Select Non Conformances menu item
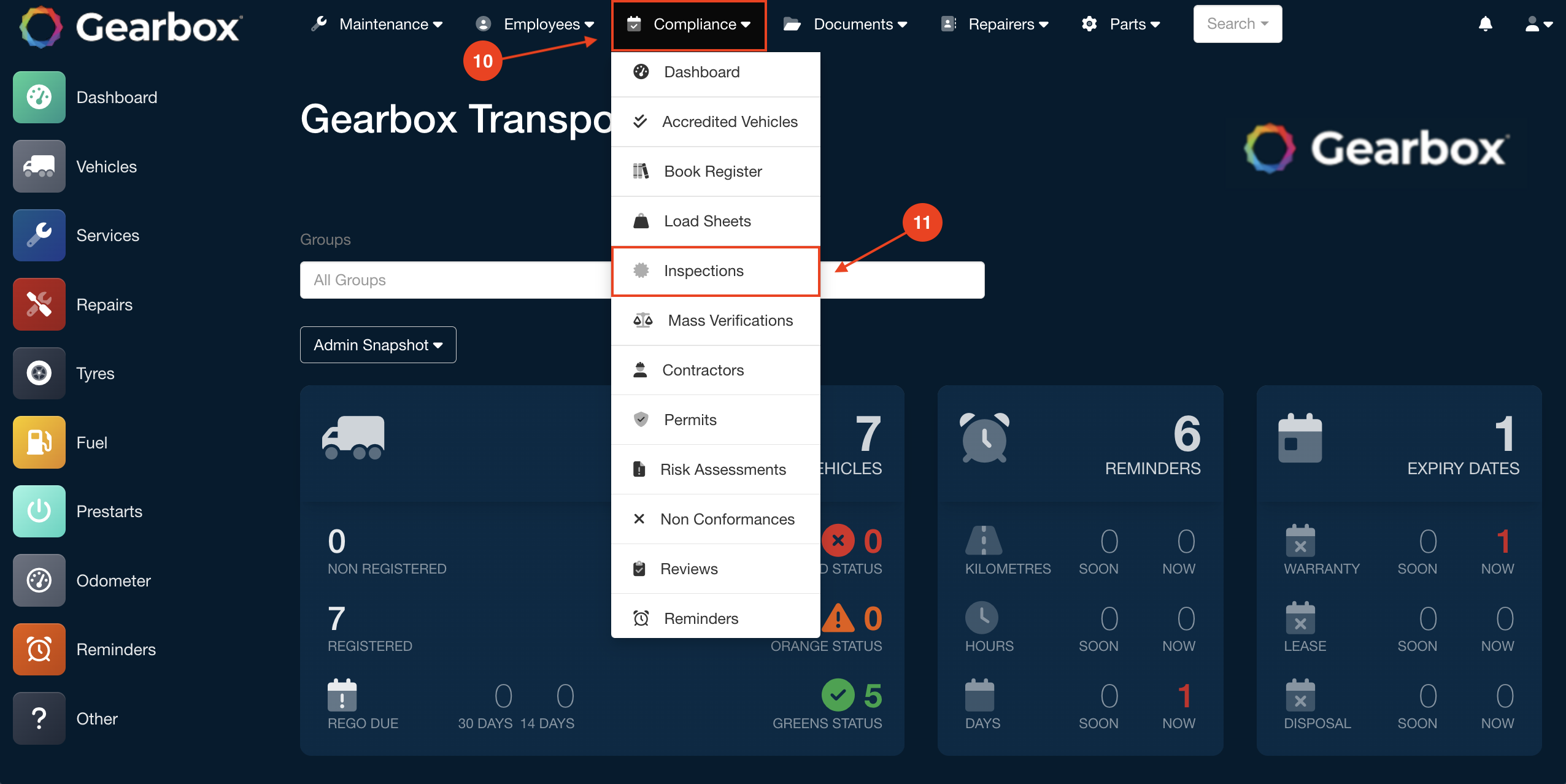 coord(715,519)
